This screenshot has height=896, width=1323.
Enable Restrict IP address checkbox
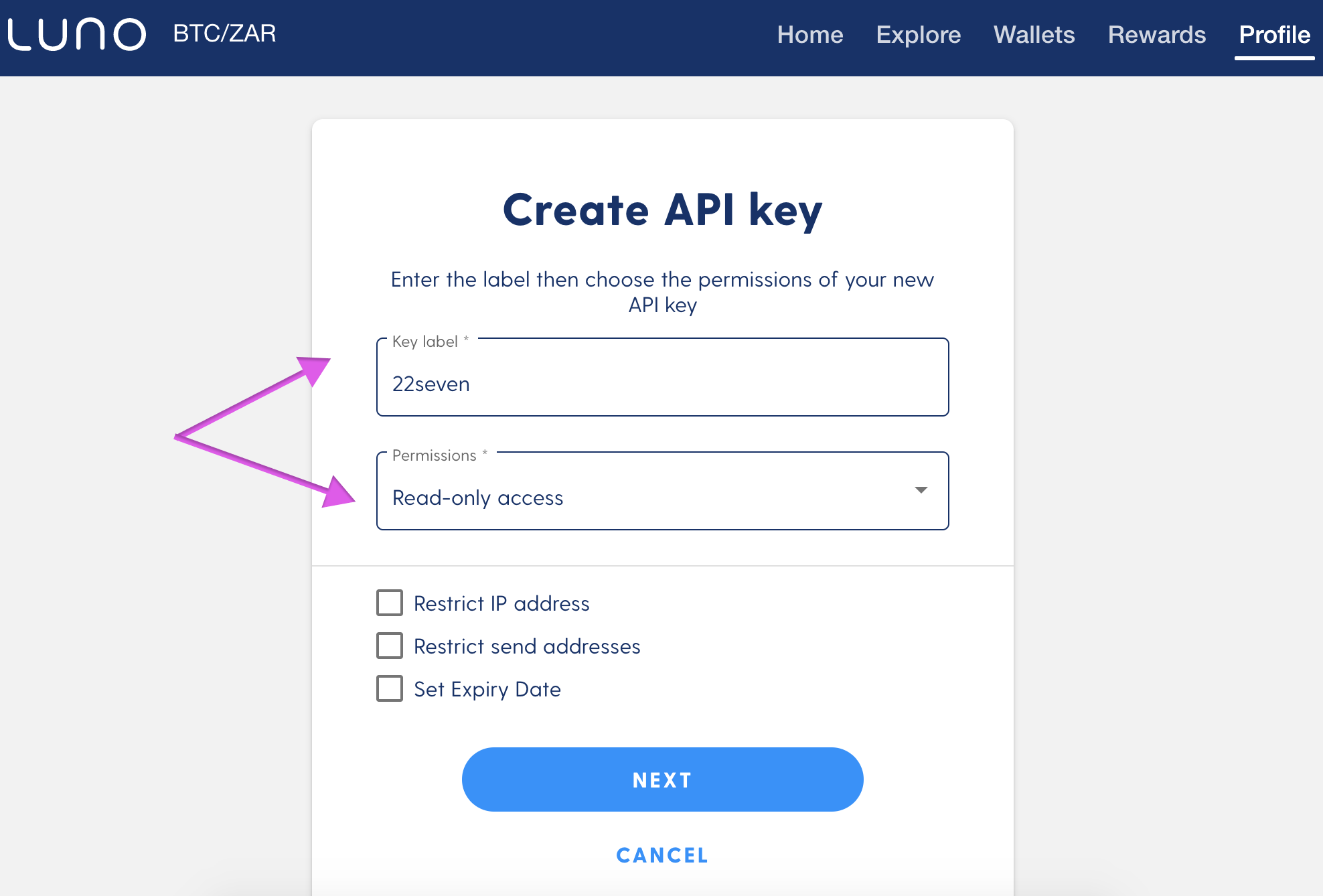389,604
